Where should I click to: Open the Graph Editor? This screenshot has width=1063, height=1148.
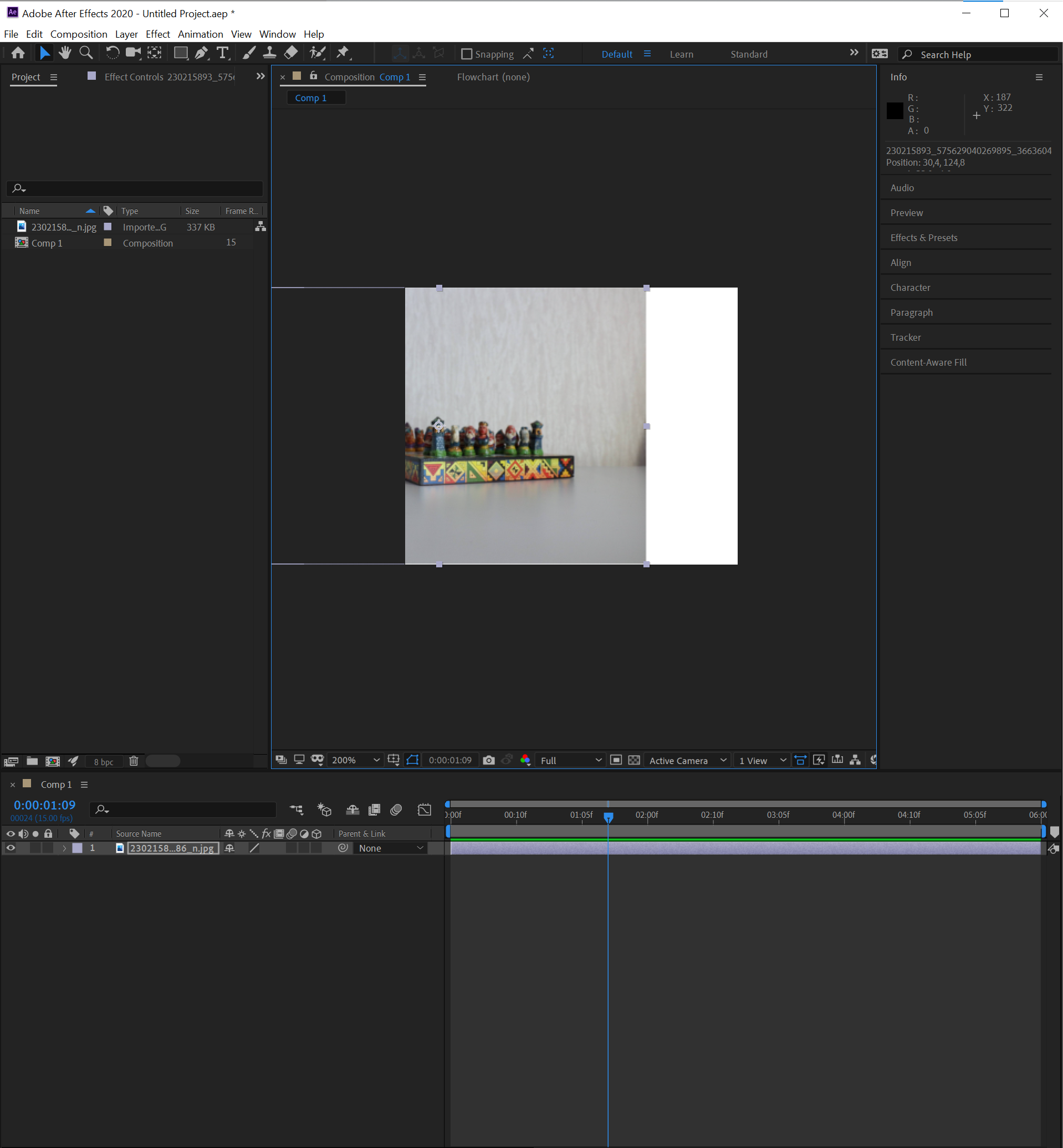coord(425,809)
